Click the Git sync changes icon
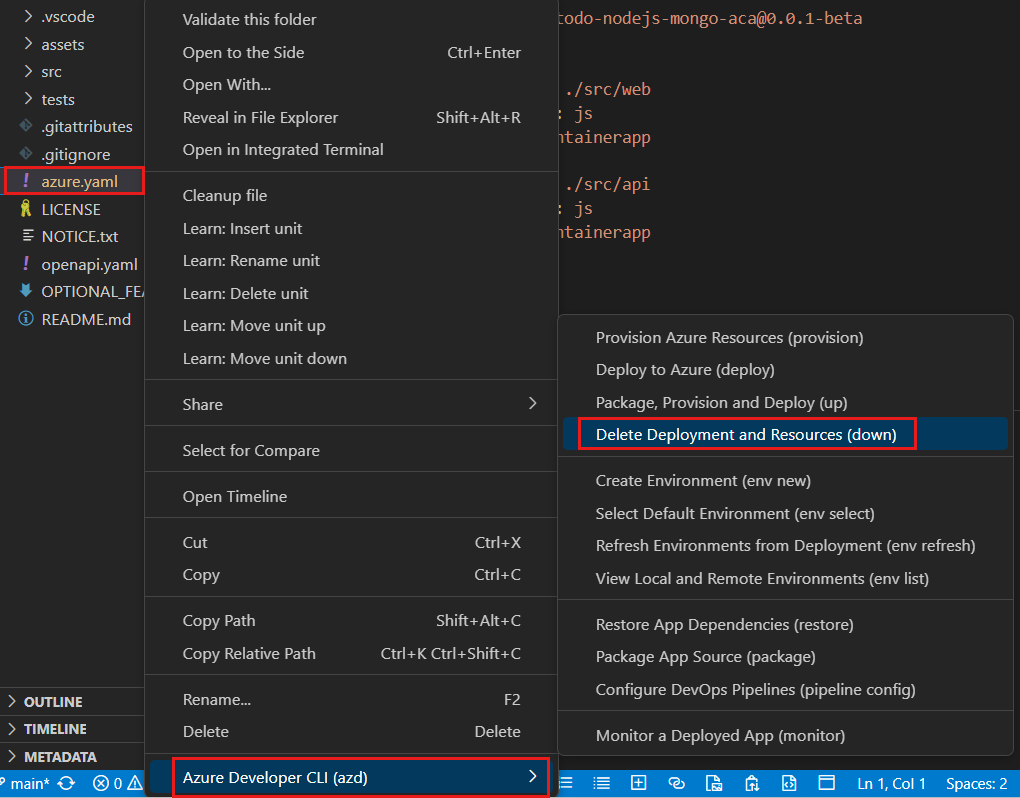1020x798 pixels. [x=66, y=783]
